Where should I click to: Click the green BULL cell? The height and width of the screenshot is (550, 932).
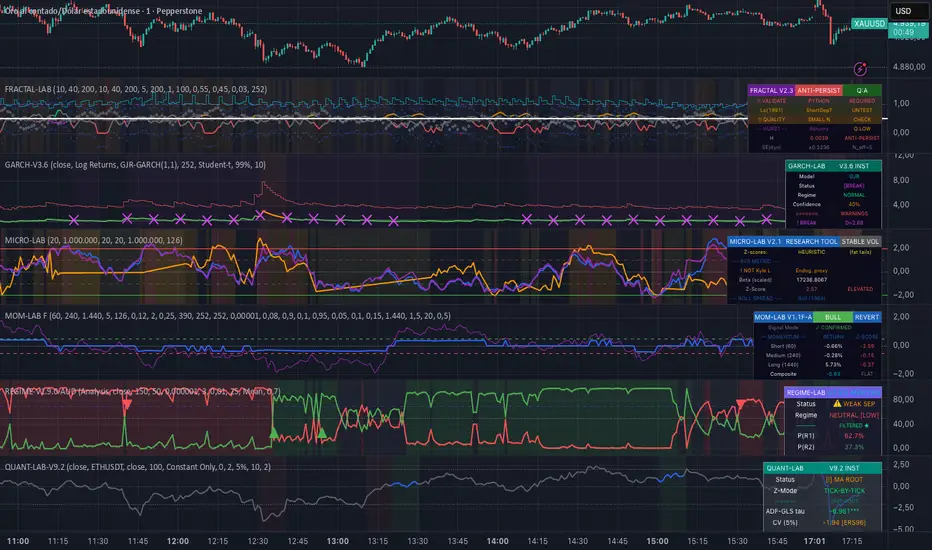pyautogui.click(x=833, y=317)
